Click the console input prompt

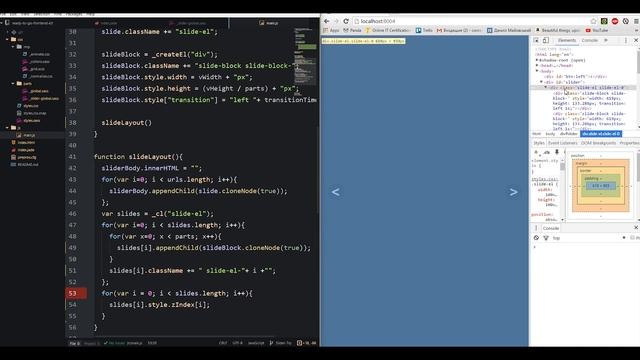pyautogui.click(x=586, y=247)
